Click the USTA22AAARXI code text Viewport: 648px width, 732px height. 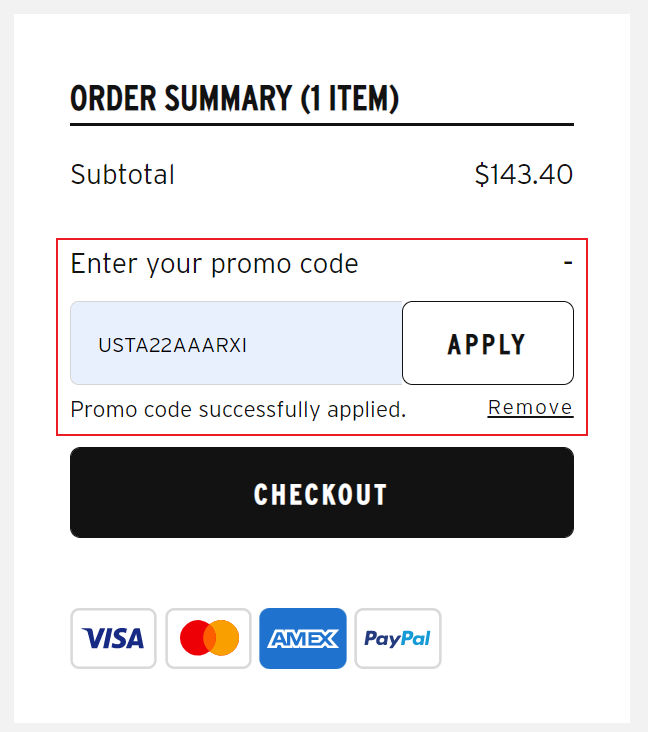[172, 345]
